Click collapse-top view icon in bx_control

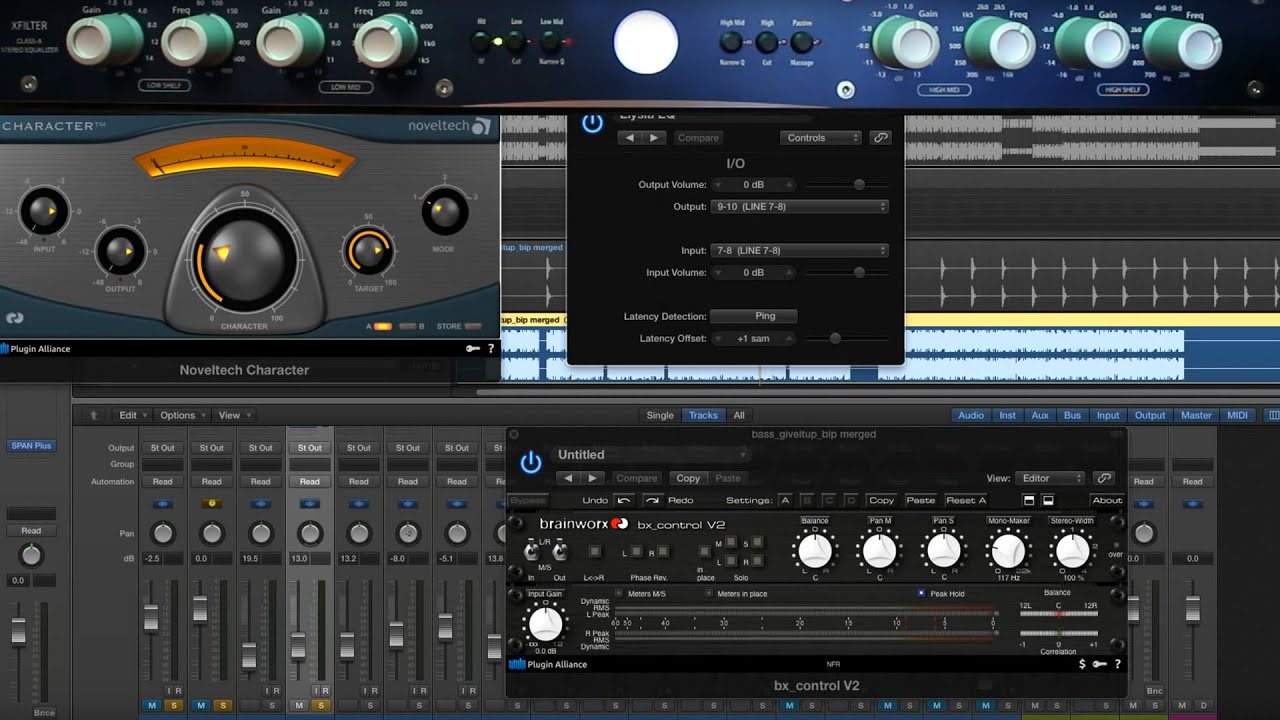1029,500
